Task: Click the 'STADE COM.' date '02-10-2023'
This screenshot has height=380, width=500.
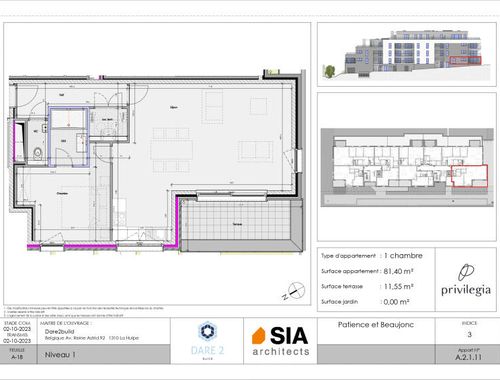Action: click(x=17, y=329)
